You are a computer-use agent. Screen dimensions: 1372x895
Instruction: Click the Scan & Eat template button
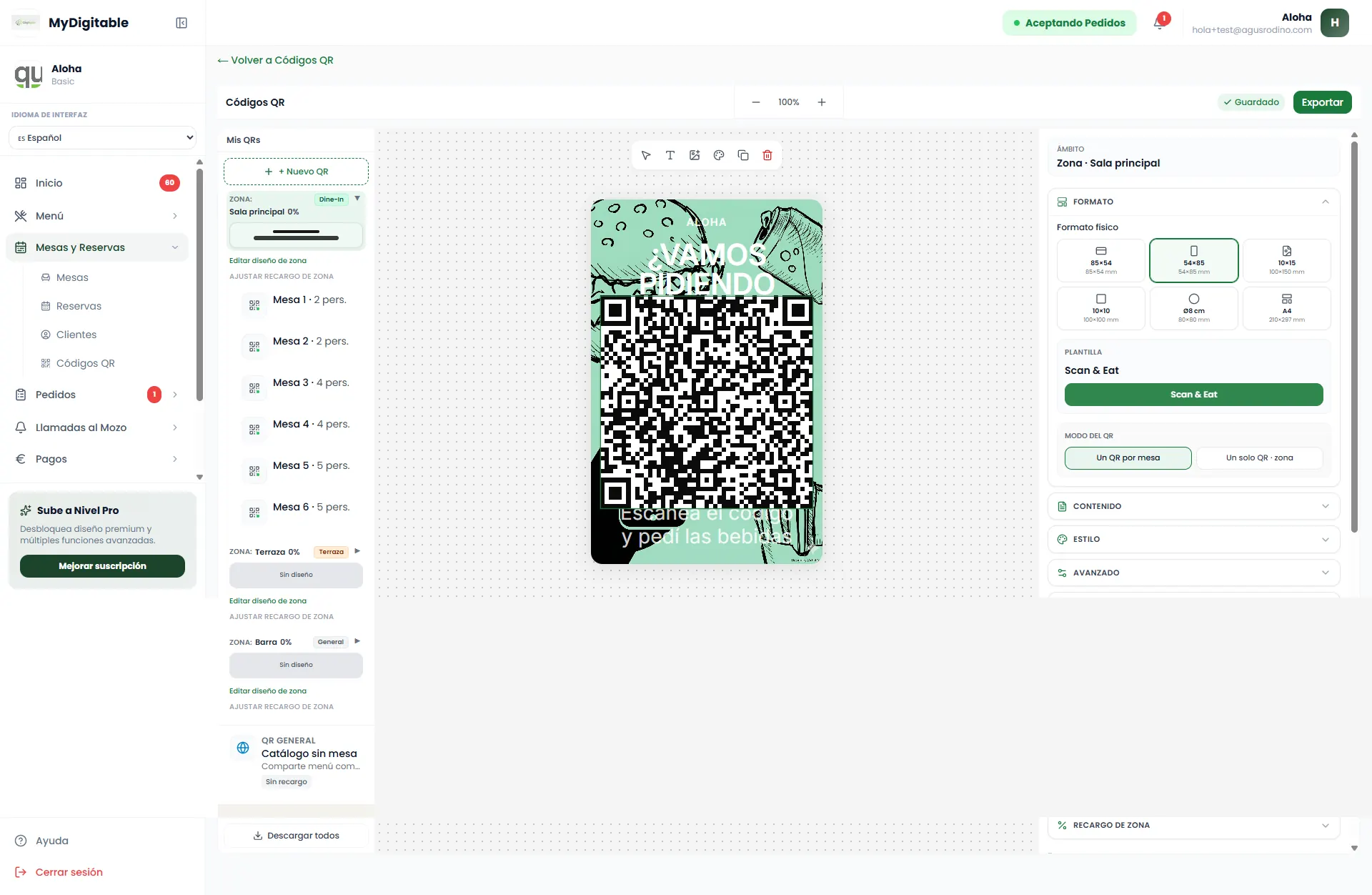coord(1193,395)
